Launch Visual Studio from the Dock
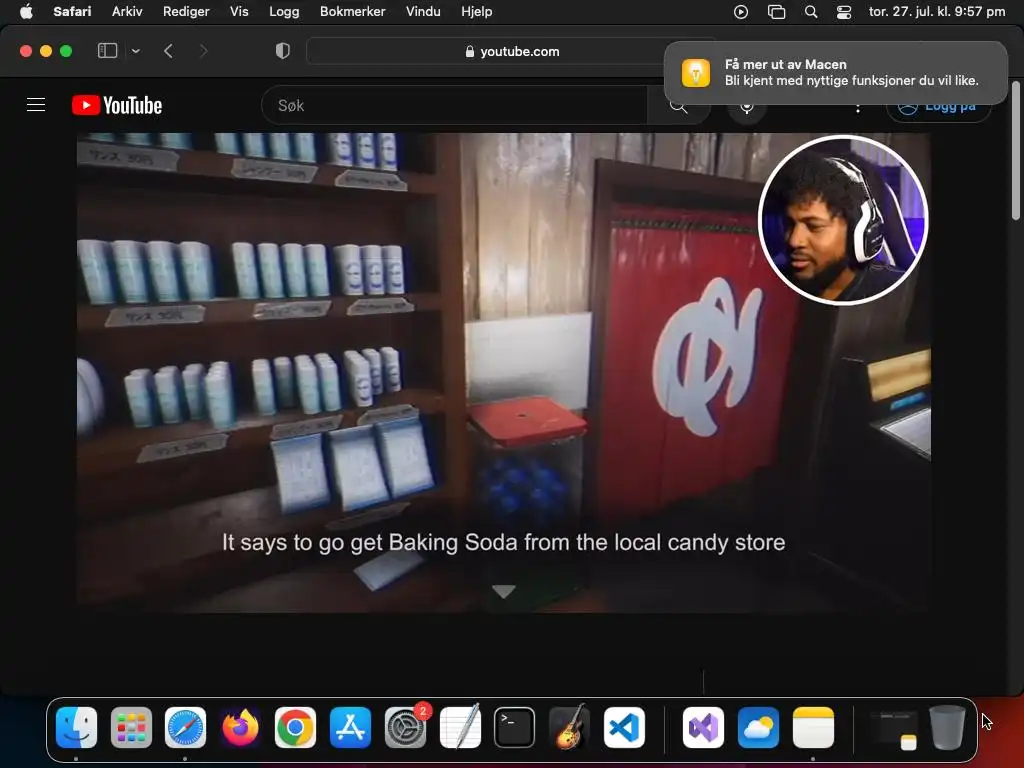Image resolution: width=1024 pixels, height=768 pixels. 703,728
